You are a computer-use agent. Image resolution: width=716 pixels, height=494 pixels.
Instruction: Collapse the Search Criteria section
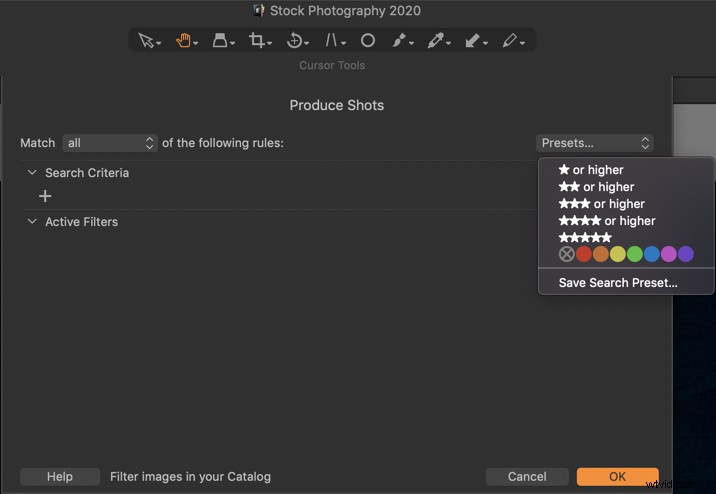(32, 173)
